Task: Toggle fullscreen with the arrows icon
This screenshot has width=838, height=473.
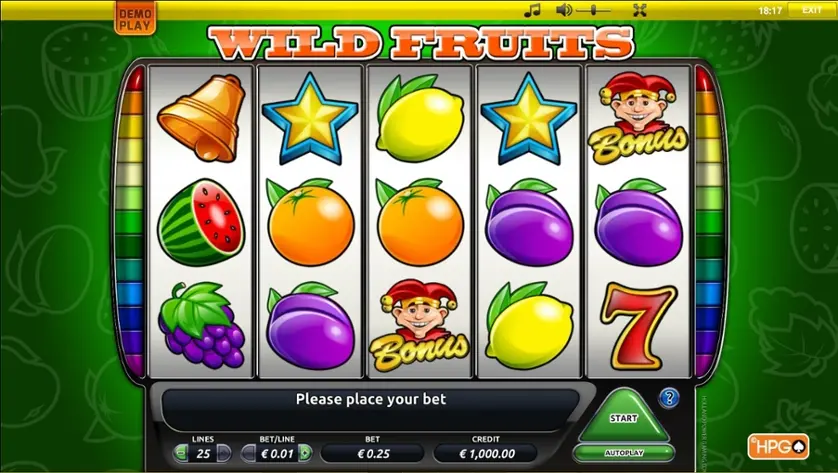Action: point(640,10)
